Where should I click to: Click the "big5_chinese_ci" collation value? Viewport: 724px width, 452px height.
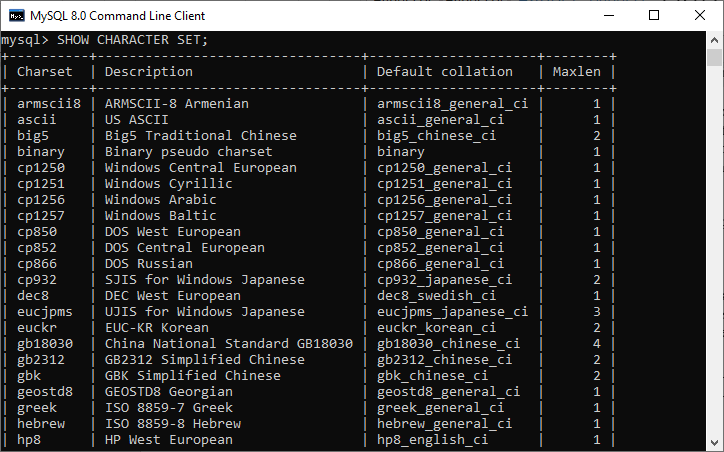pyautogui.click(x=437, y=136)
